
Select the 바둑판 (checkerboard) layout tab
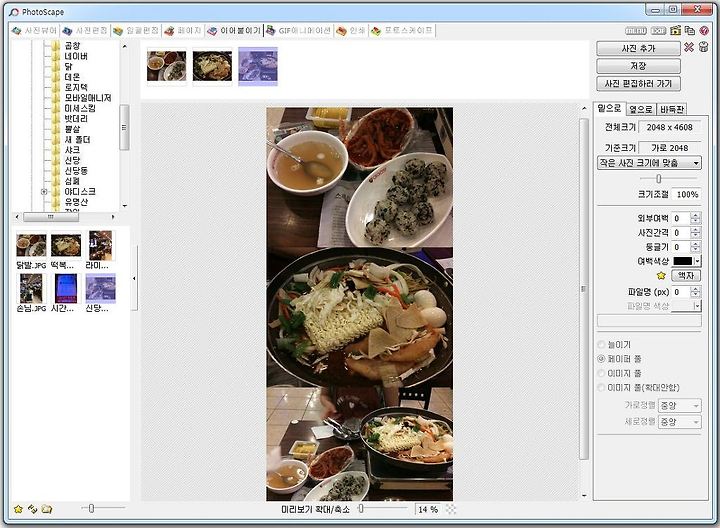pos(672,109)
